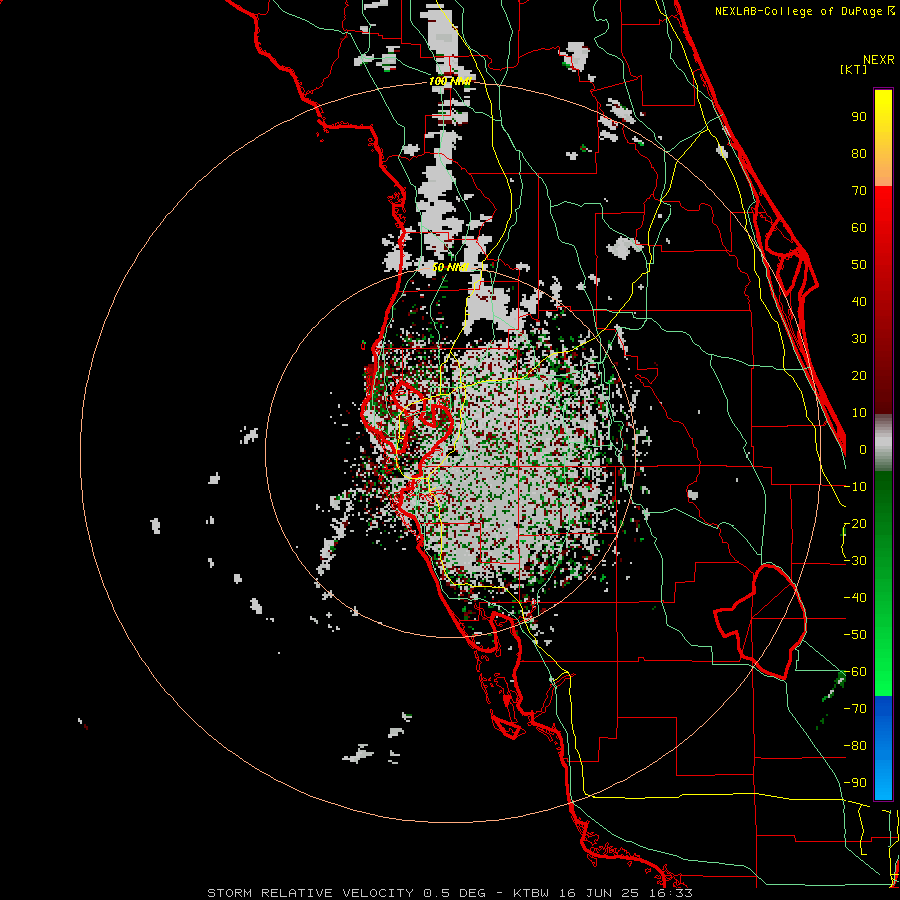Select the 10 knot scale label
Image resolution: width=900 pixels, height=900 pixels.
click(859, 413)
